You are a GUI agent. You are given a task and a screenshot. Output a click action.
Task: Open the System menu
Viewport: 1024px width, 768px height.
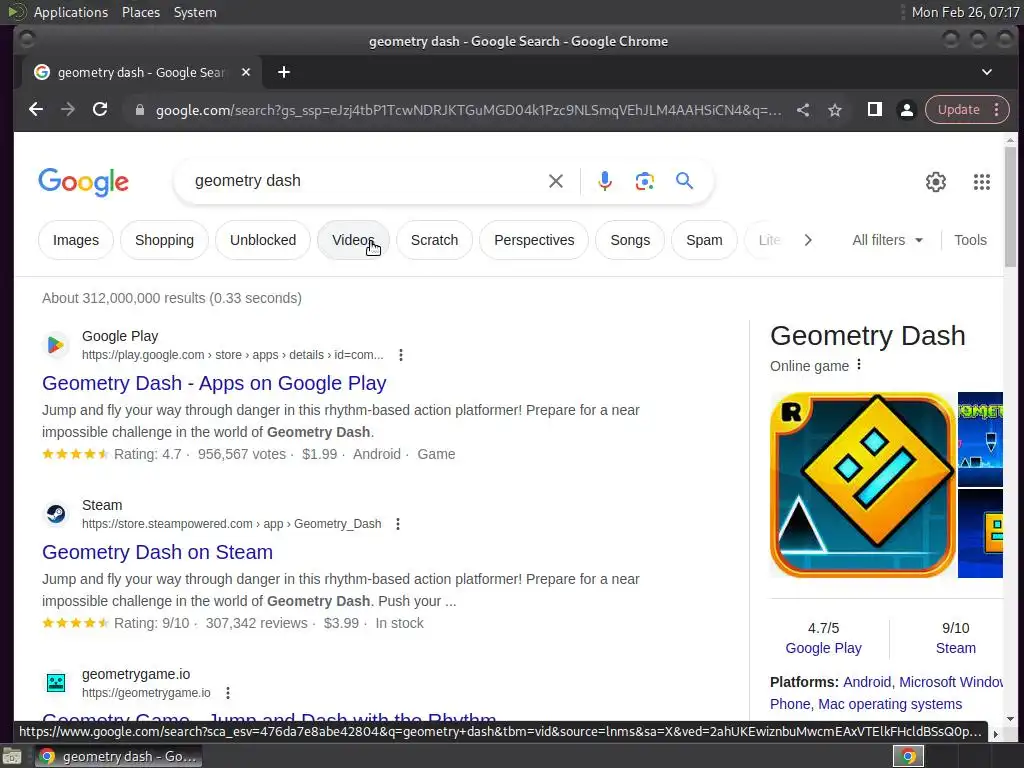[195, 12]
